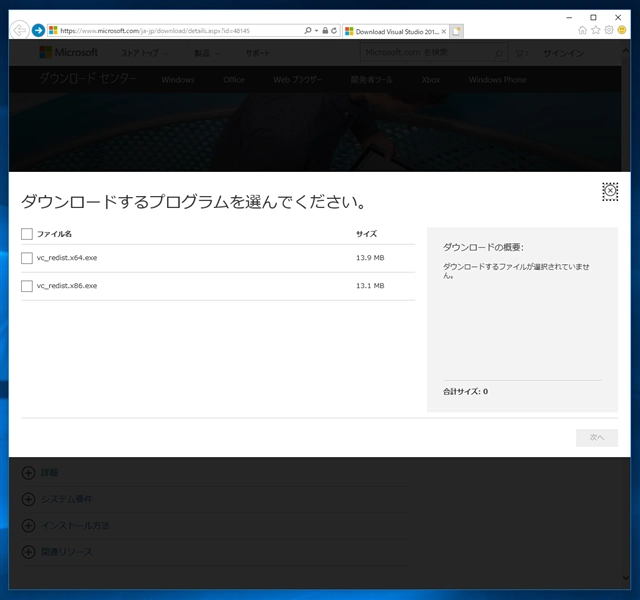Click the サインイン link
The height and width of the screenshot is (600, 640).
[x=563, y=53]
